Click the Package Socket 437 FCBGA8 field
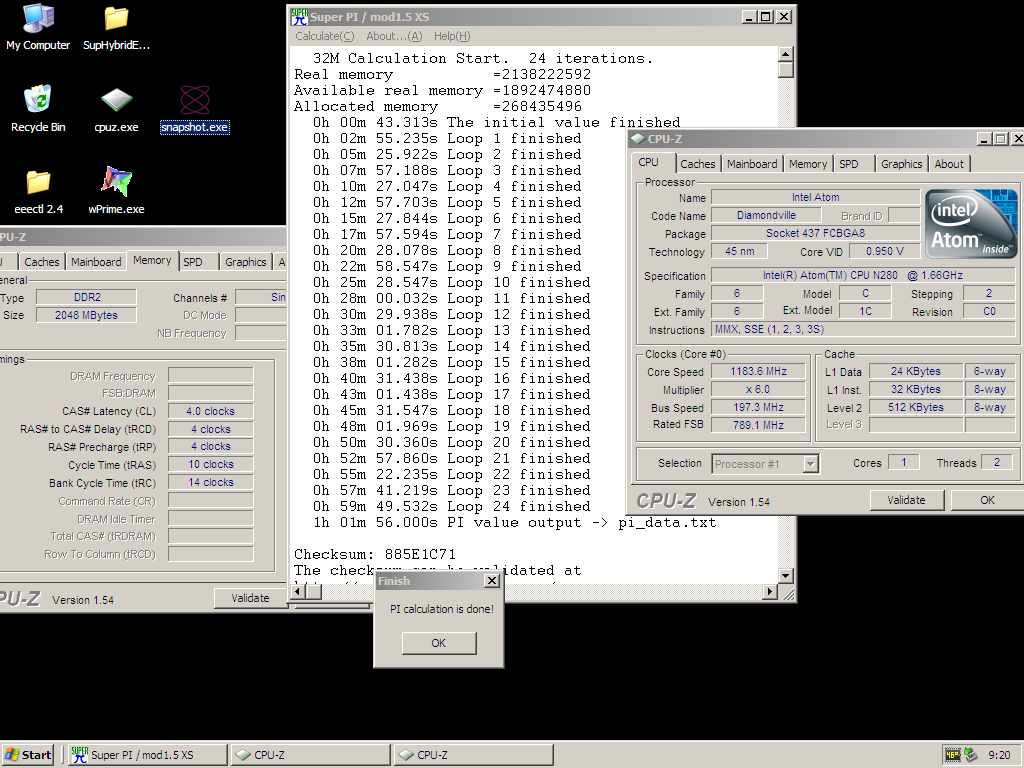Image resolution: width=1024 pixels, height=768 pixels. [x=815, y=233]
